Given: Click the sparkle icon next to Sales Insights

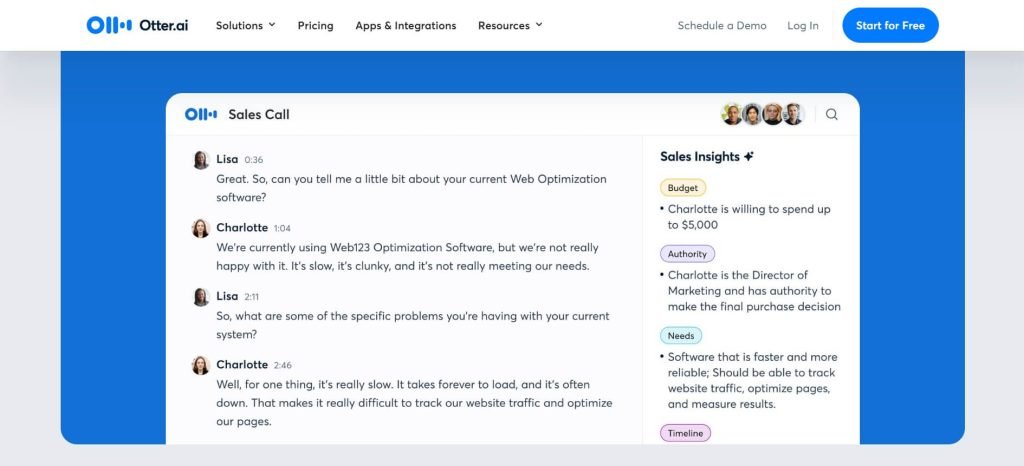Looking at the screenshot, I should [750, 157].
